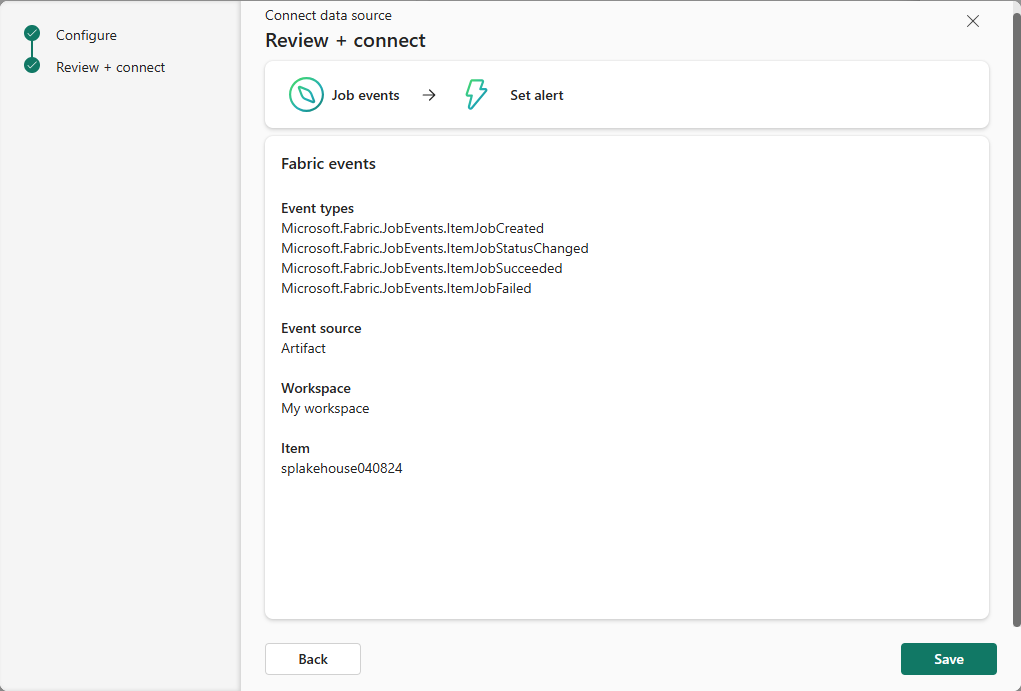Select Microsoft.Fabric.JobEvents.ItemJobCreated text
This screenshot has width=1021, height=691.
pos(412,229)
